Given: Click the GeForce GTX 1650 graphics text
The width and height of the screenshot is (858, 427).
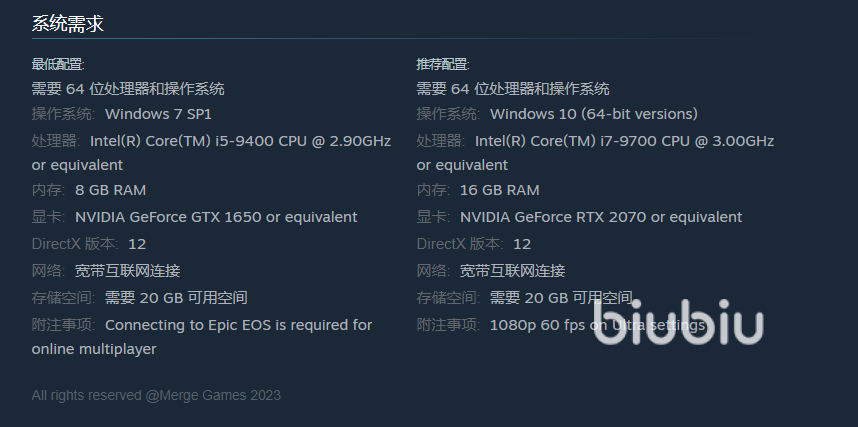Looking at the screenshot, I should click(x=216, y=217).
